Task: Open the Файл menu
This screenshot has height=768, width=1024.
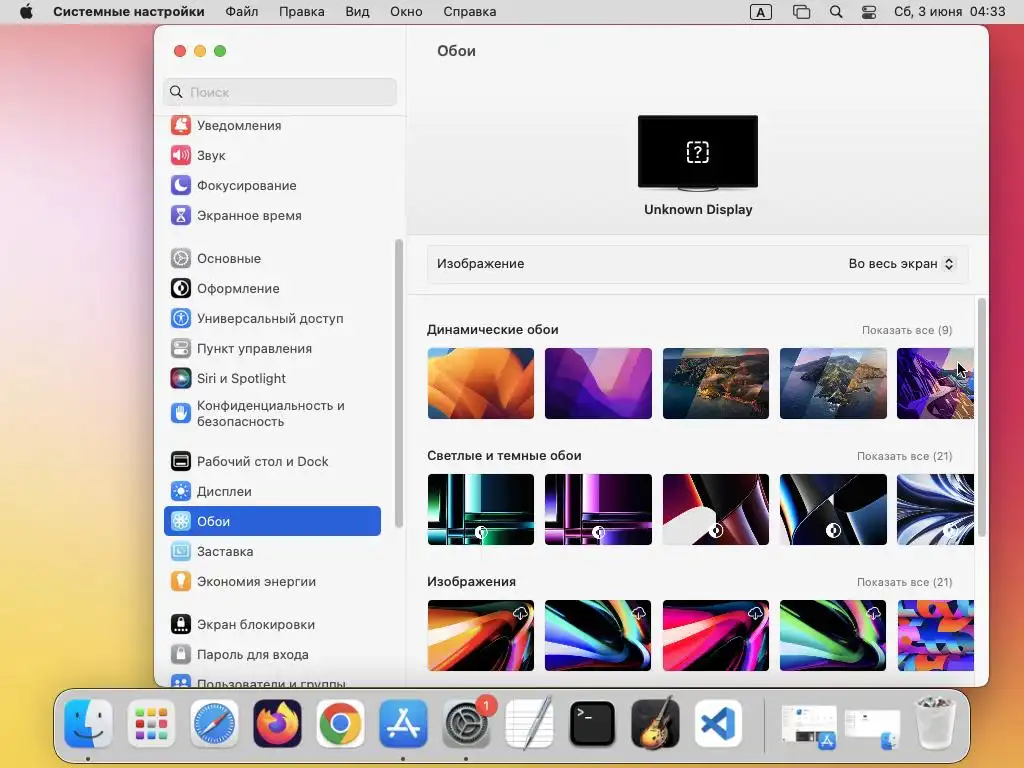Action: point(242,12)
